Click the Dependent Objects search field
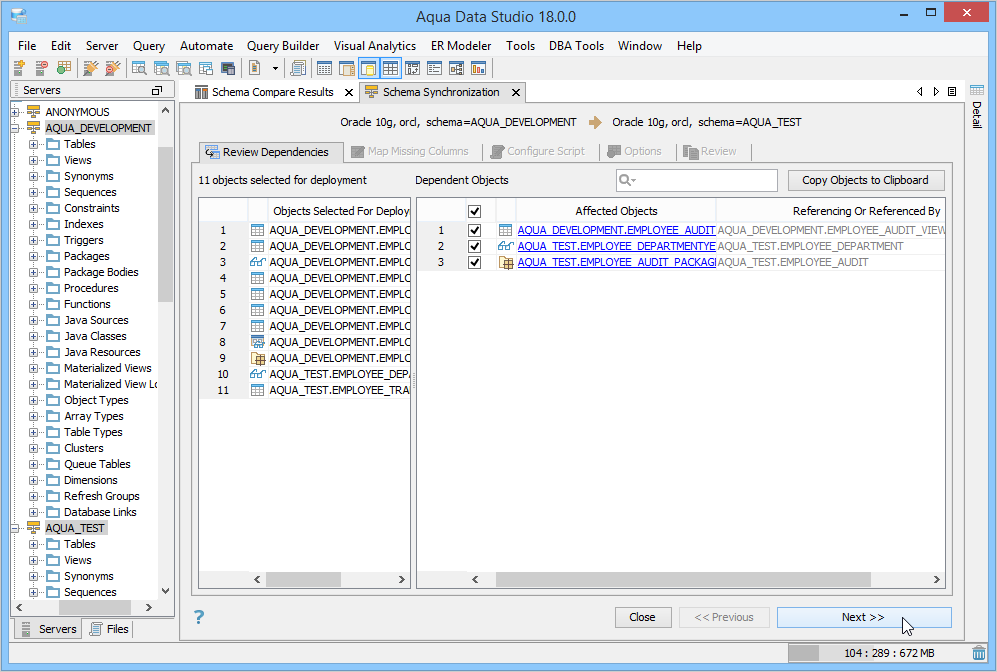This screenshot has width=997, height=672. (697, 180)
